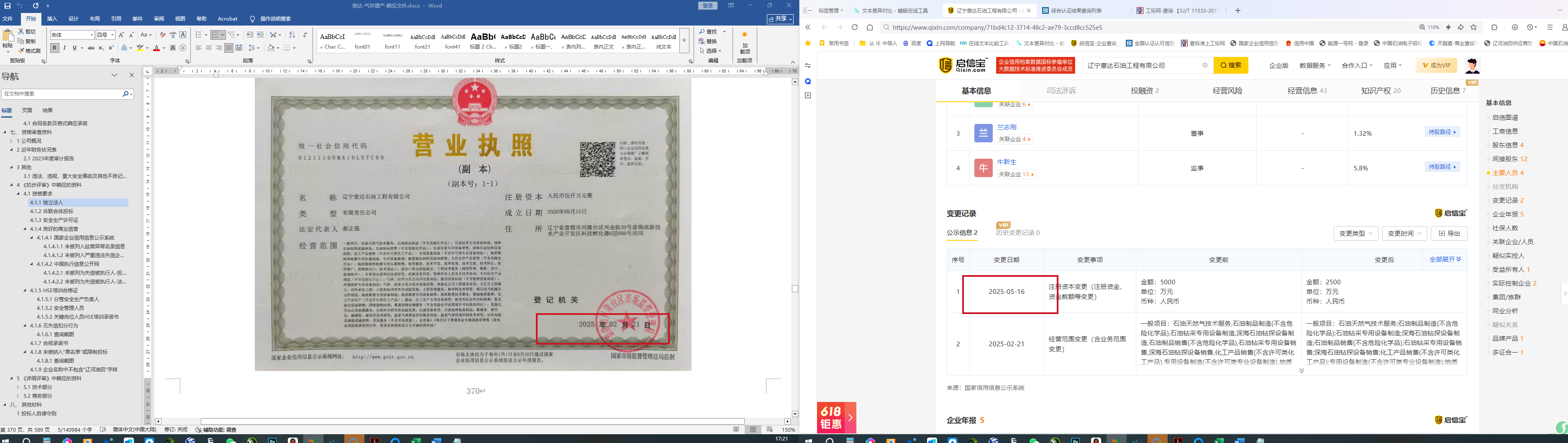Click the 登录 button in Word title bar

pyautogui.click(x=707, y=5)
